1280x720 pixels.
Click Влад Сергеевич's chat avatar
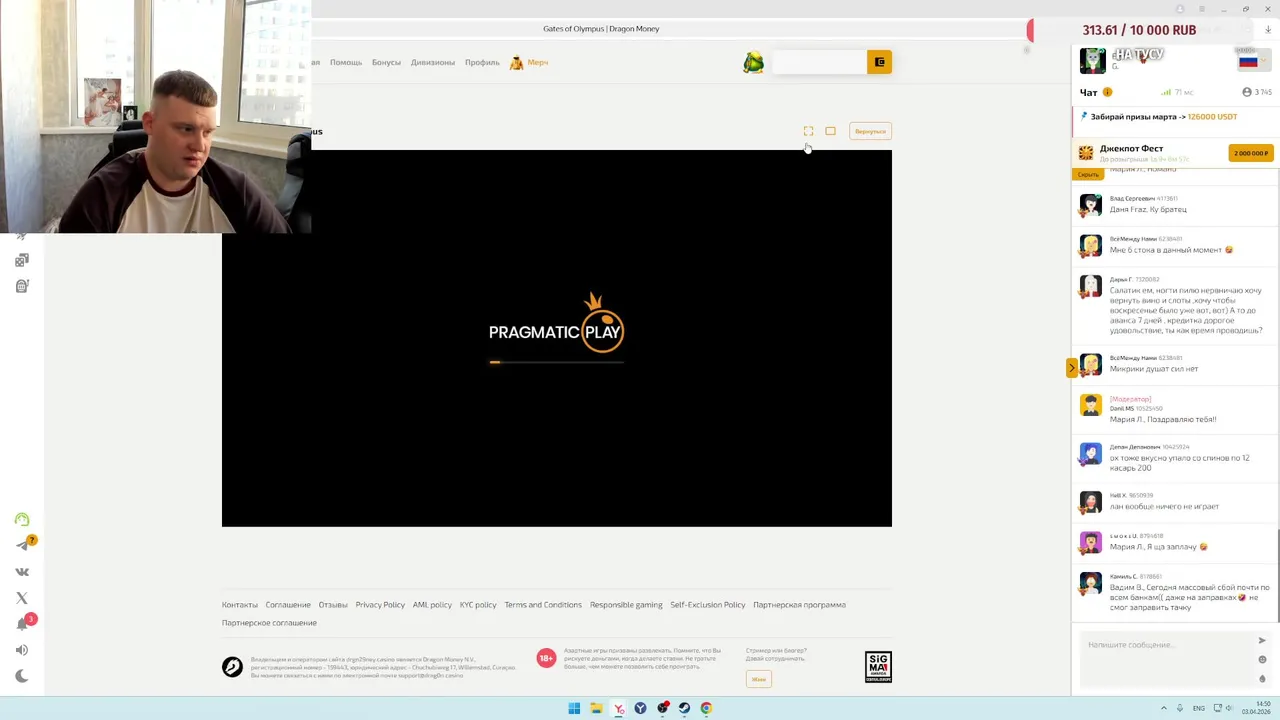click(1091, 205)
